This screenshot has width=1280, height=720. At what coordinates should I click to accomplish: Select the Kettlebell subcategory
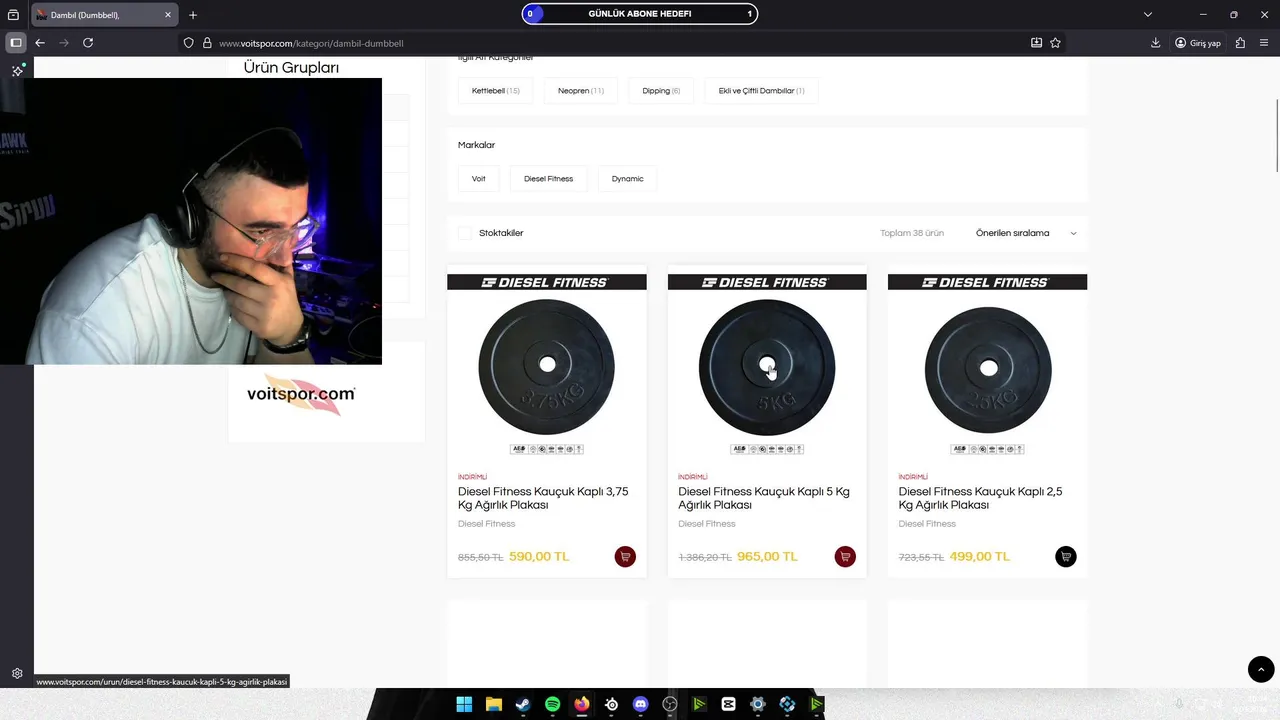(496, 91)
